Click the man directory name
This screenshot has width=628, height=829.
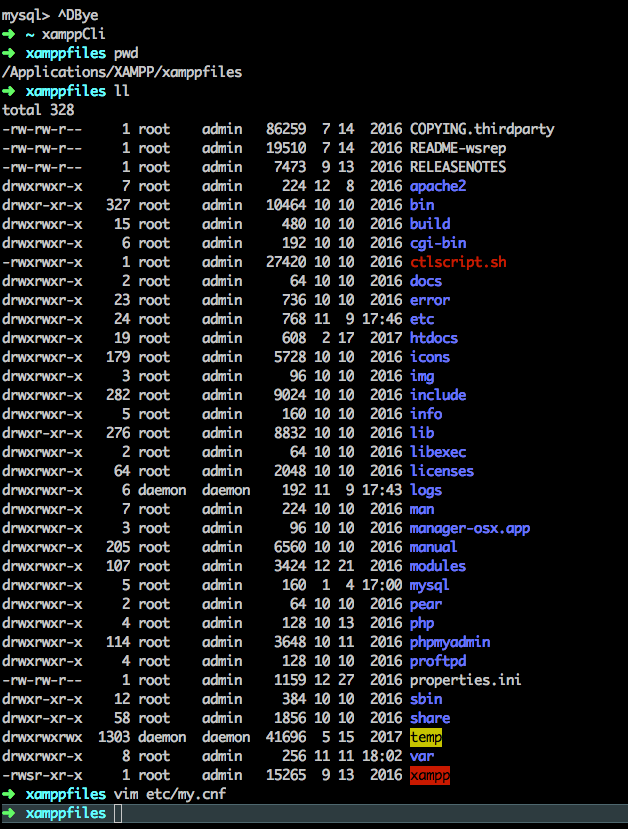pos(422,509)
